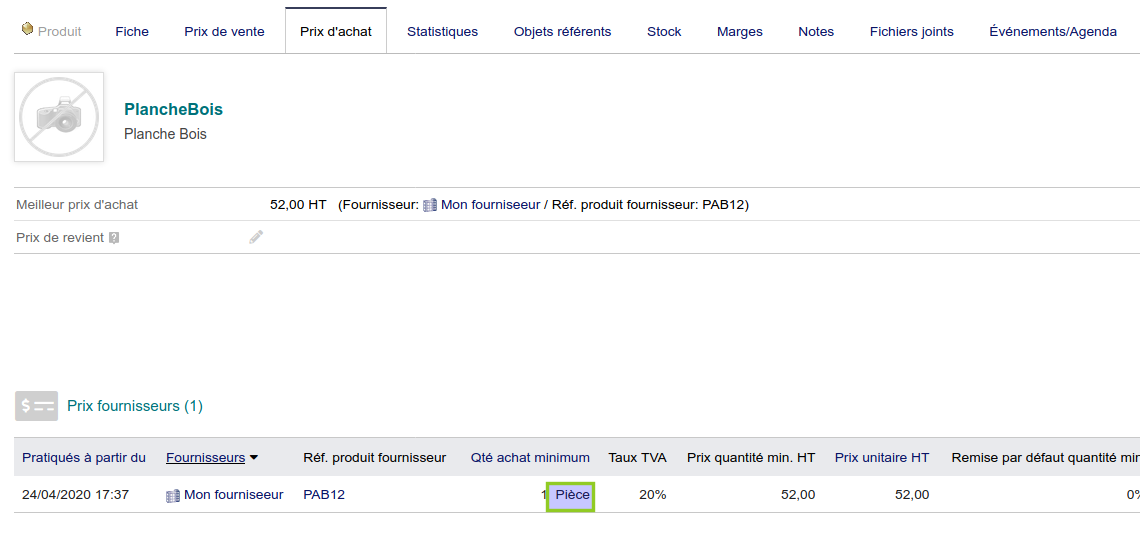
Task: Open Mon fourniseeur link in the table row
Action: [x=233, y=495]
